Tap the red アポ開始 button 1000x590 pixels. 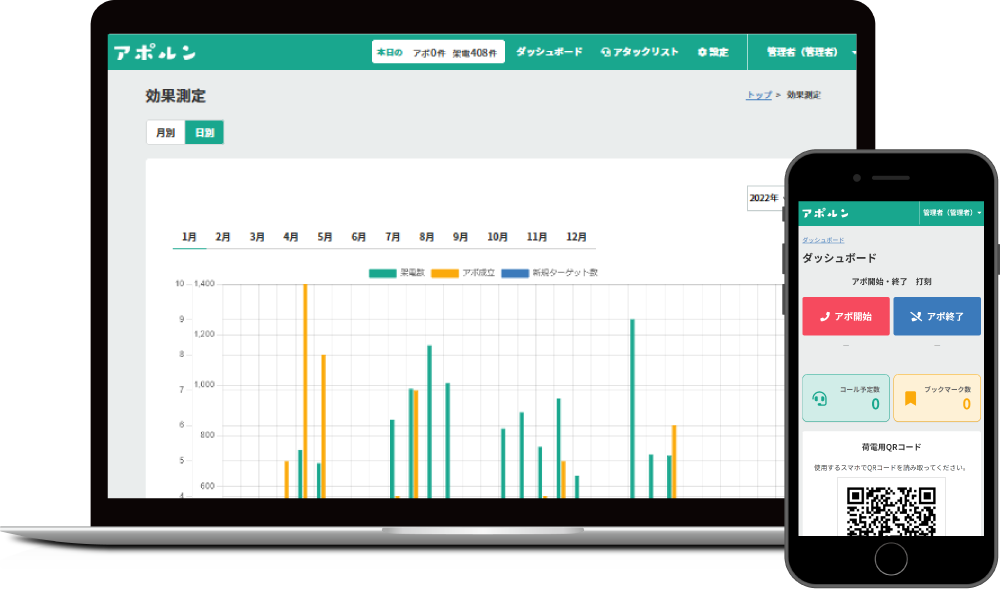pos(846,316)
